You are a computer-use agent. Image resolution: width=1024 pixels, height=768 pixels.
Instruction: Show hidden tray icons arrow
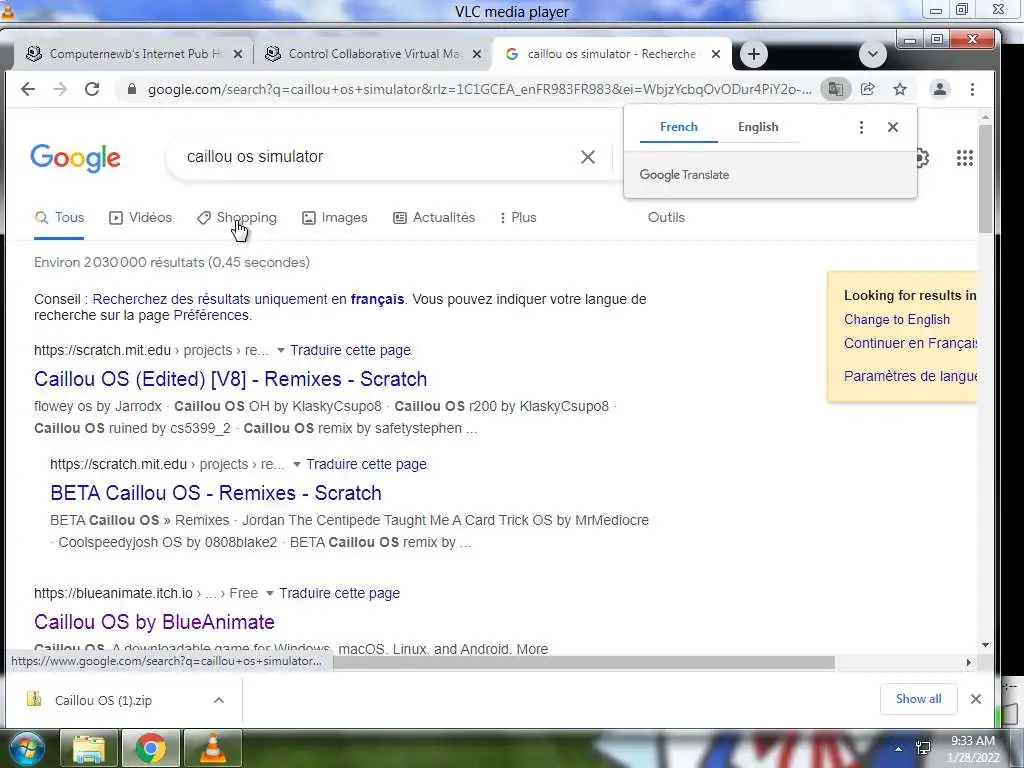899,748
